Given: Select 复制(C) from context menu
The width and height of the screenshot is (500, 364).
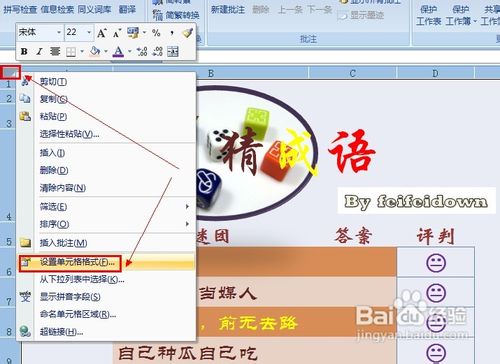Looking at the screenshot, I should (106, 99).
